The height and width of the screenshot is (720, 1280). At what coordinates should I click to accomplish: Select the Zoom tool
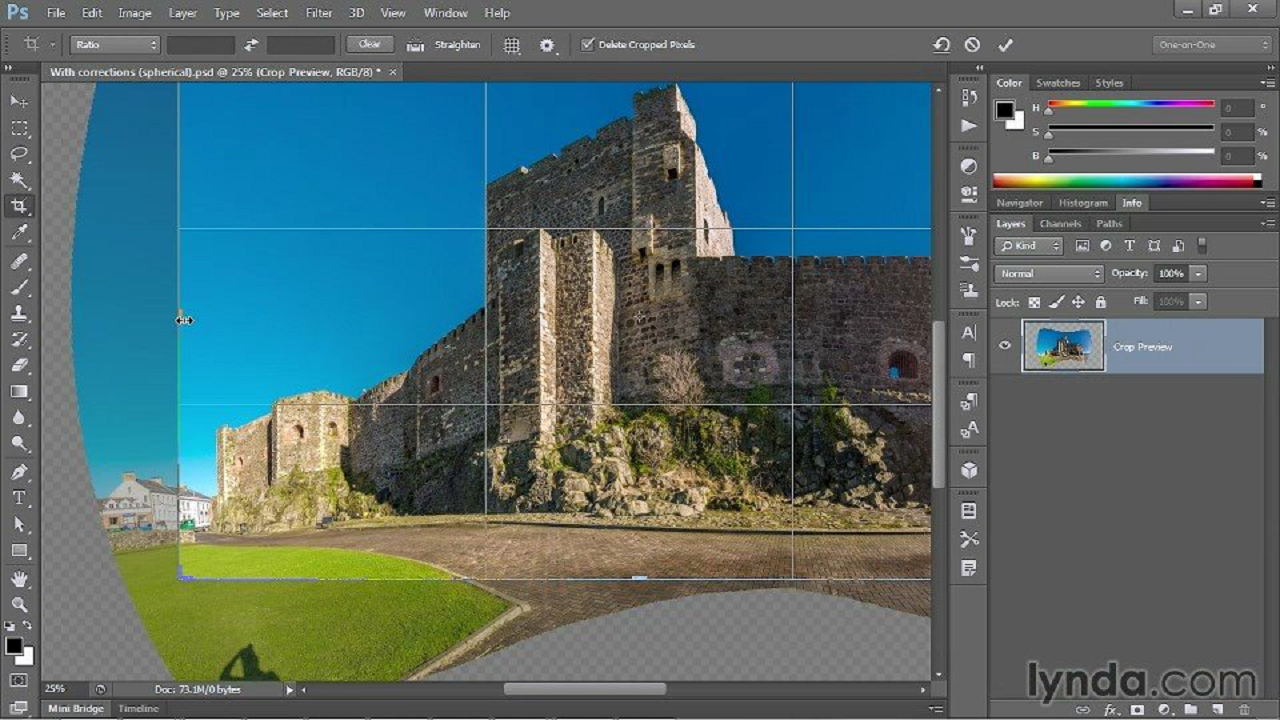coord(19,604)
